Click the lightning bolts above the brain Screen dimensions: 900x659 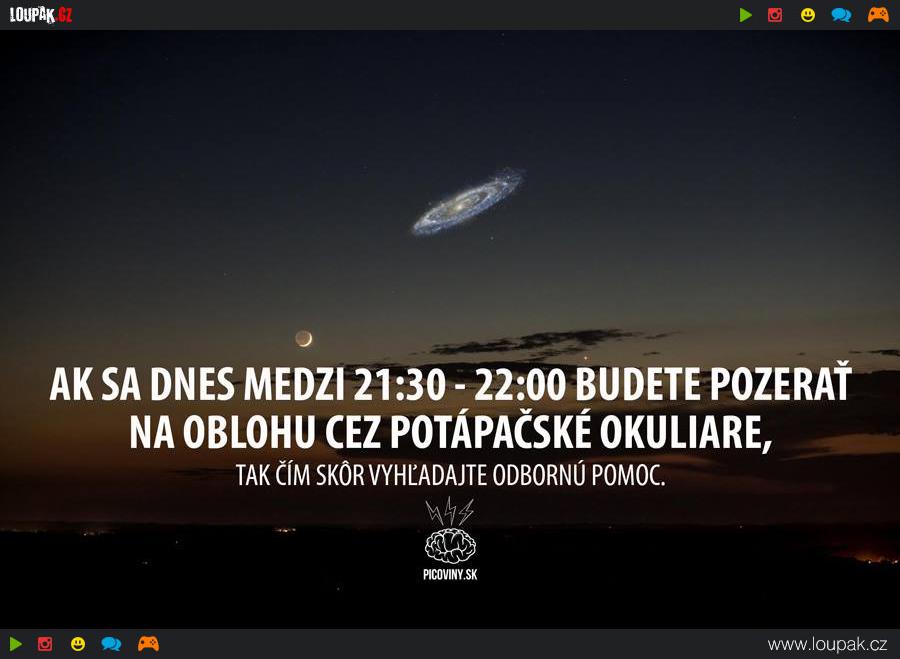coord(449,511)
